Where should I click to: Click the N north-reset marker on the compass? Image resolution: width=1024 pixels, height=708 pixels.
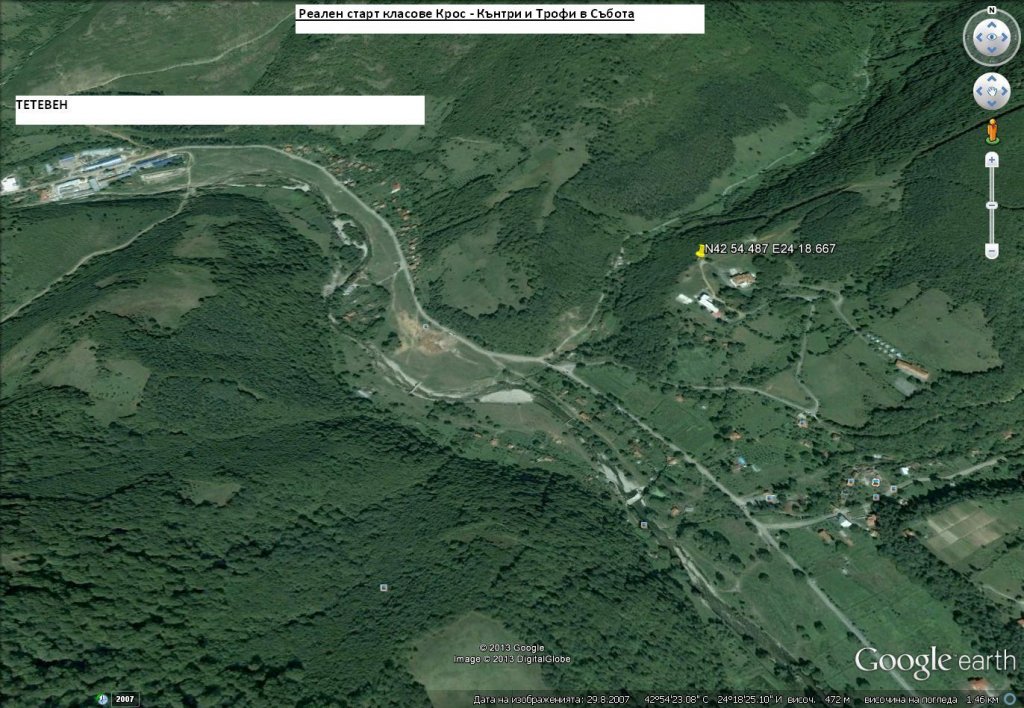tap(991, 10)
